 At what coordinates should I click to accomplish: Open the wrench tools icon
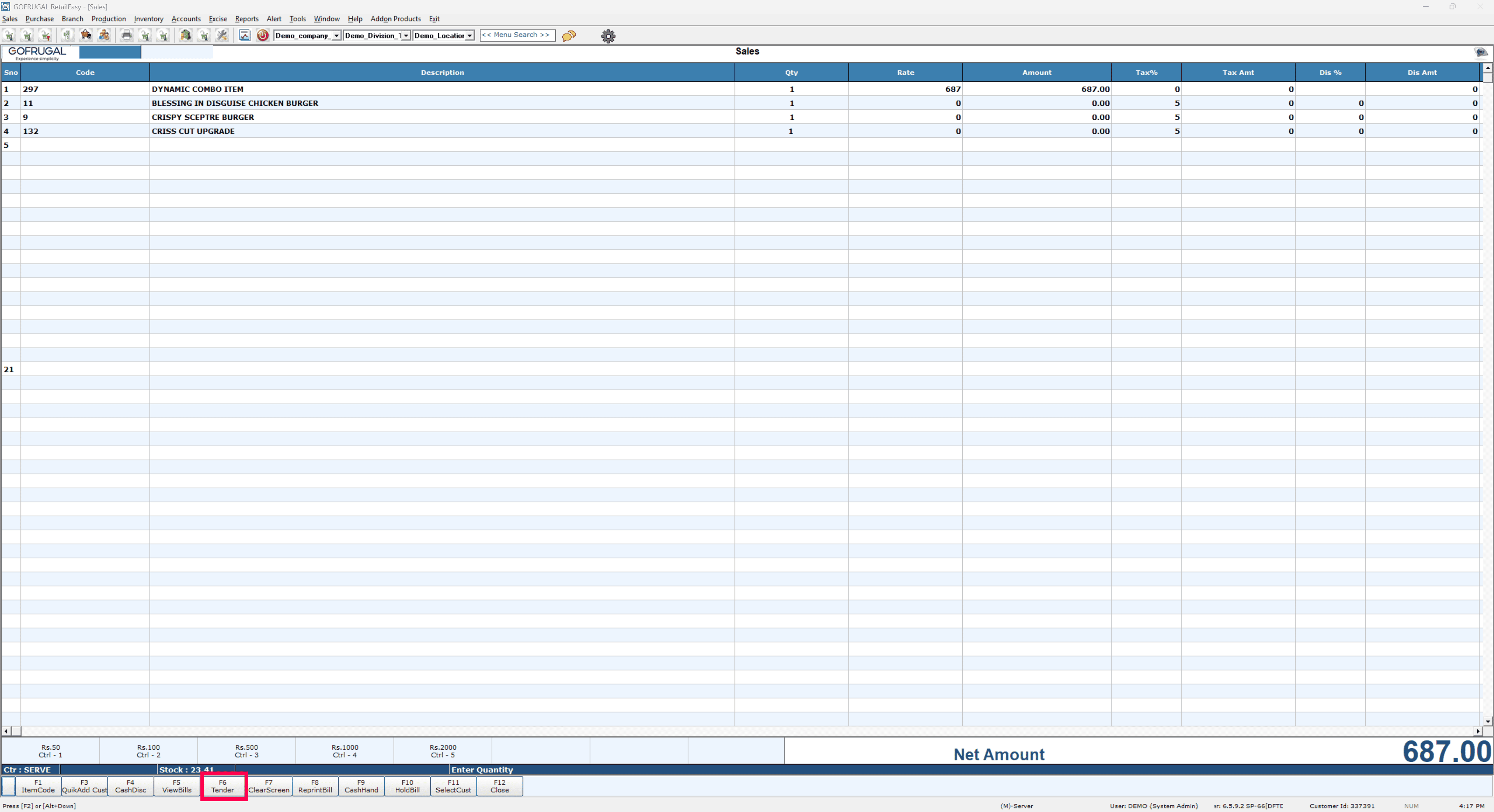point(222,35)
